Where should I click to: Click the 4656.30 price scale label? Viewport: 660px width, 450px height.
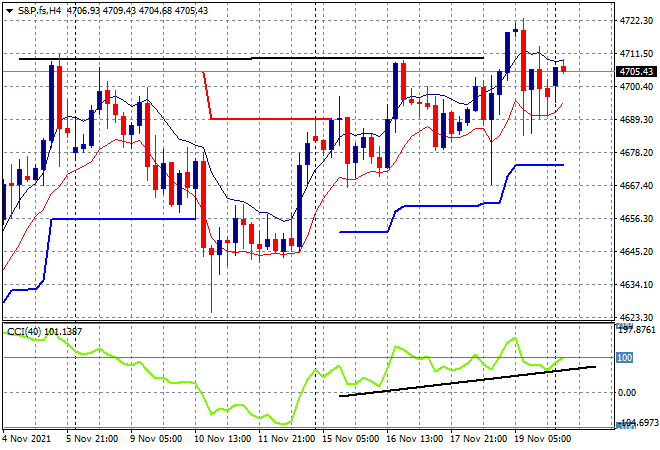pos(636,218)
